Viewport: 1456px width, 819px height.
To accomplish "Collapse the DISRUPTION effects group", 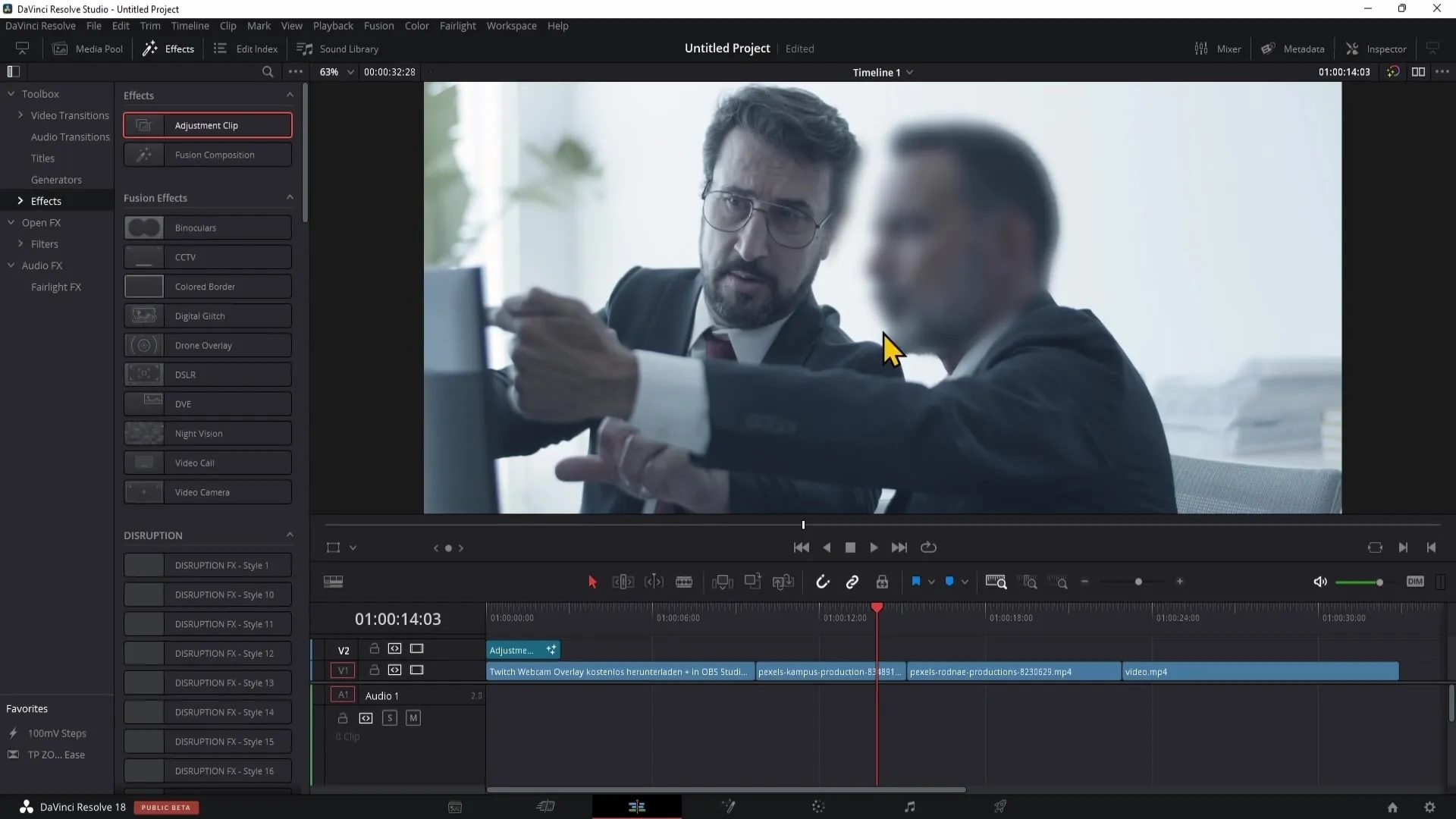I will point(290,535).
